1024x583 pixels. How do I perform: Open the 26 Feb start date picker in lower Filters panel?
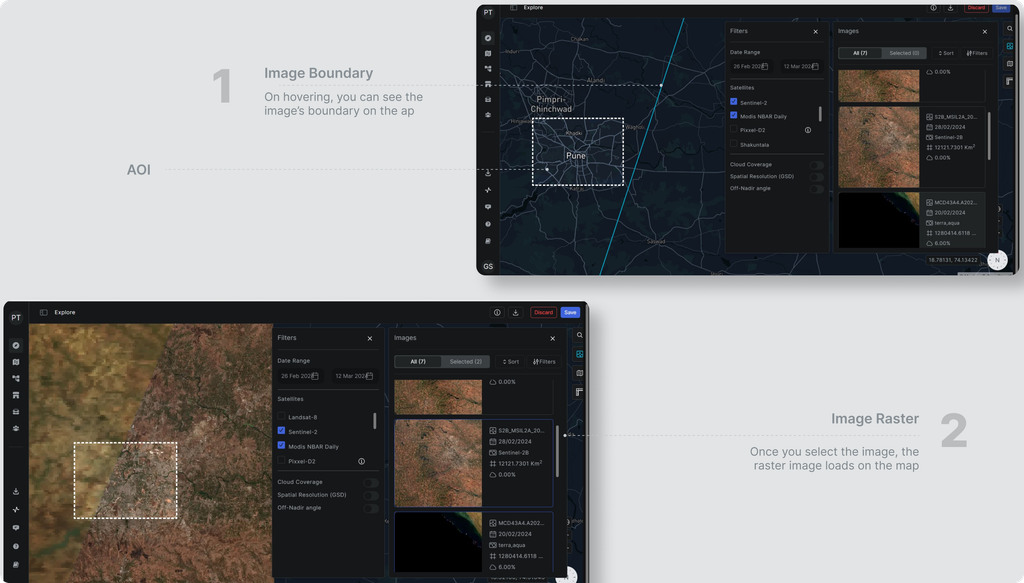click(x=300, y=376)
